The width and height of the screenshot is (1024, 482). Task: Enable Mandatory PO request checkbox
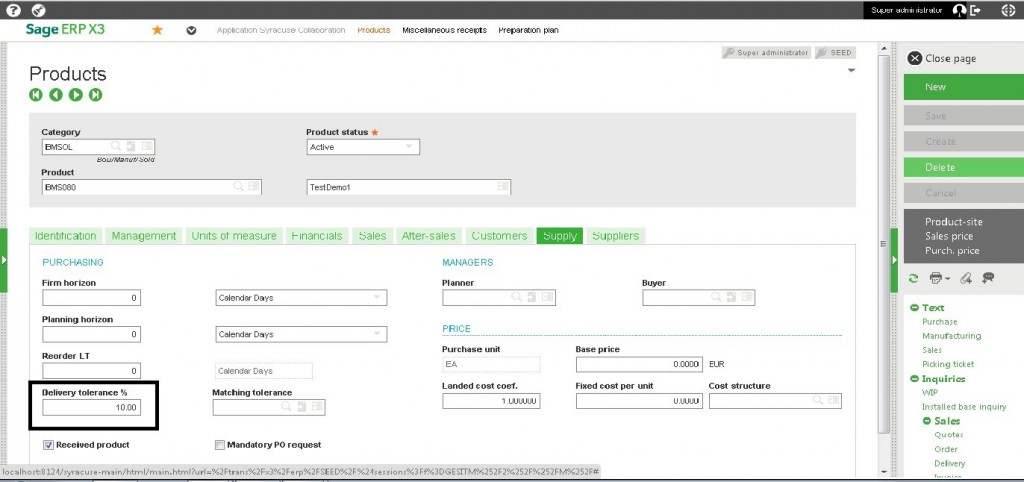tap(220, 444)
